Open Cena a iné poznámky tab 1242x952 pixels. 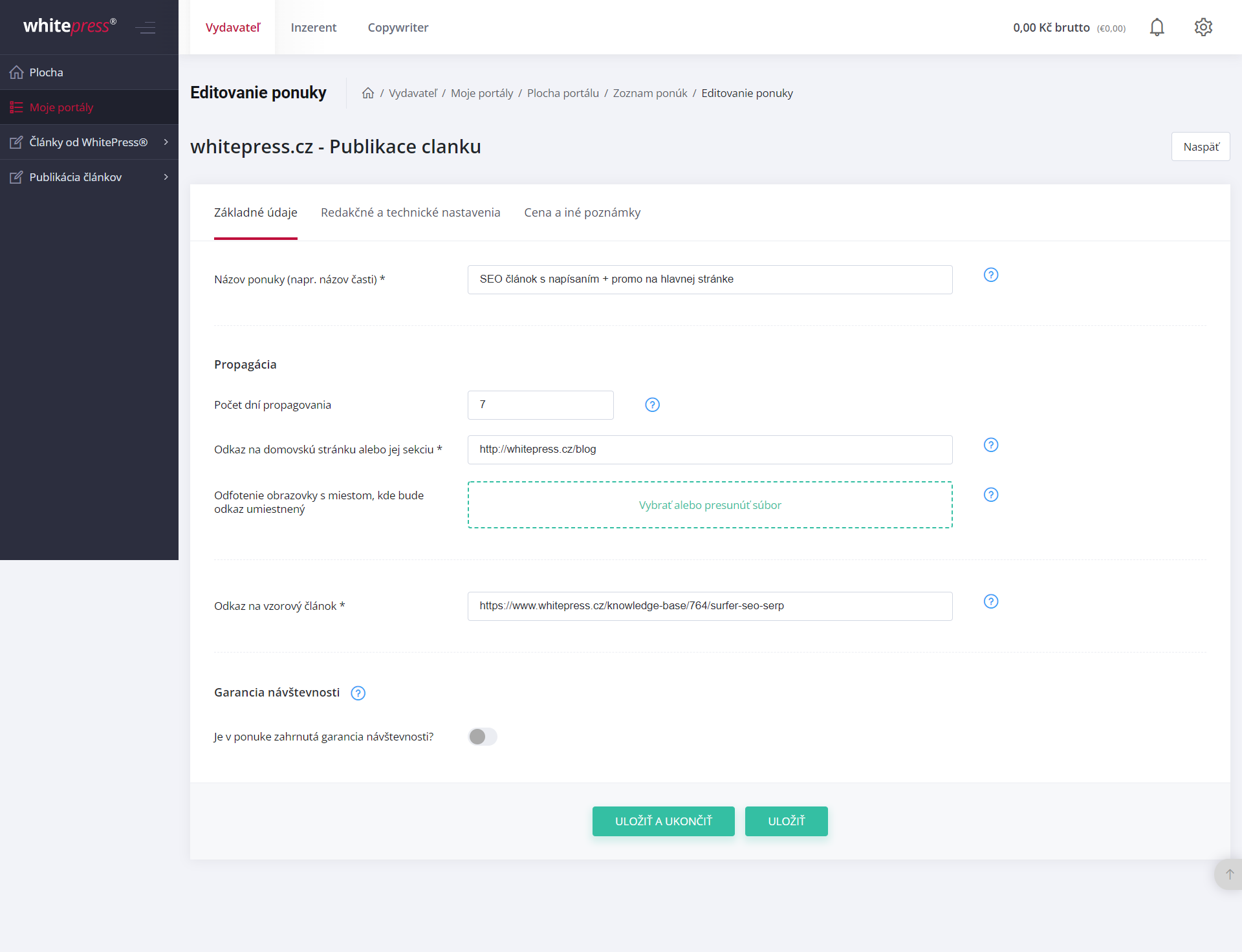[x=582, y=213]
